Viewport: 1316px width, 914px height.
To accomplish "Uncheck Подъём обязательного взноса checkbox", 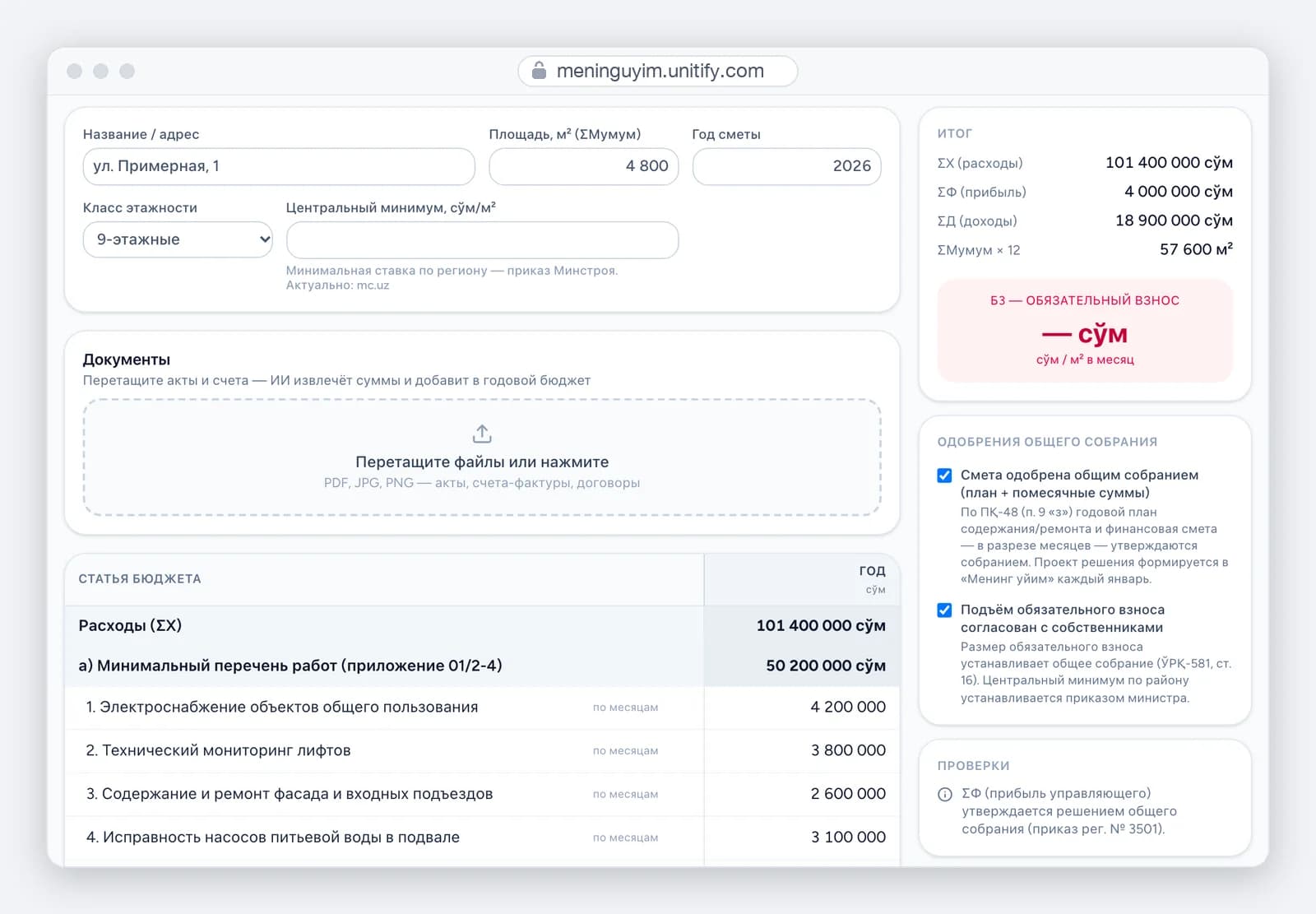I will [x=945, y=610].
